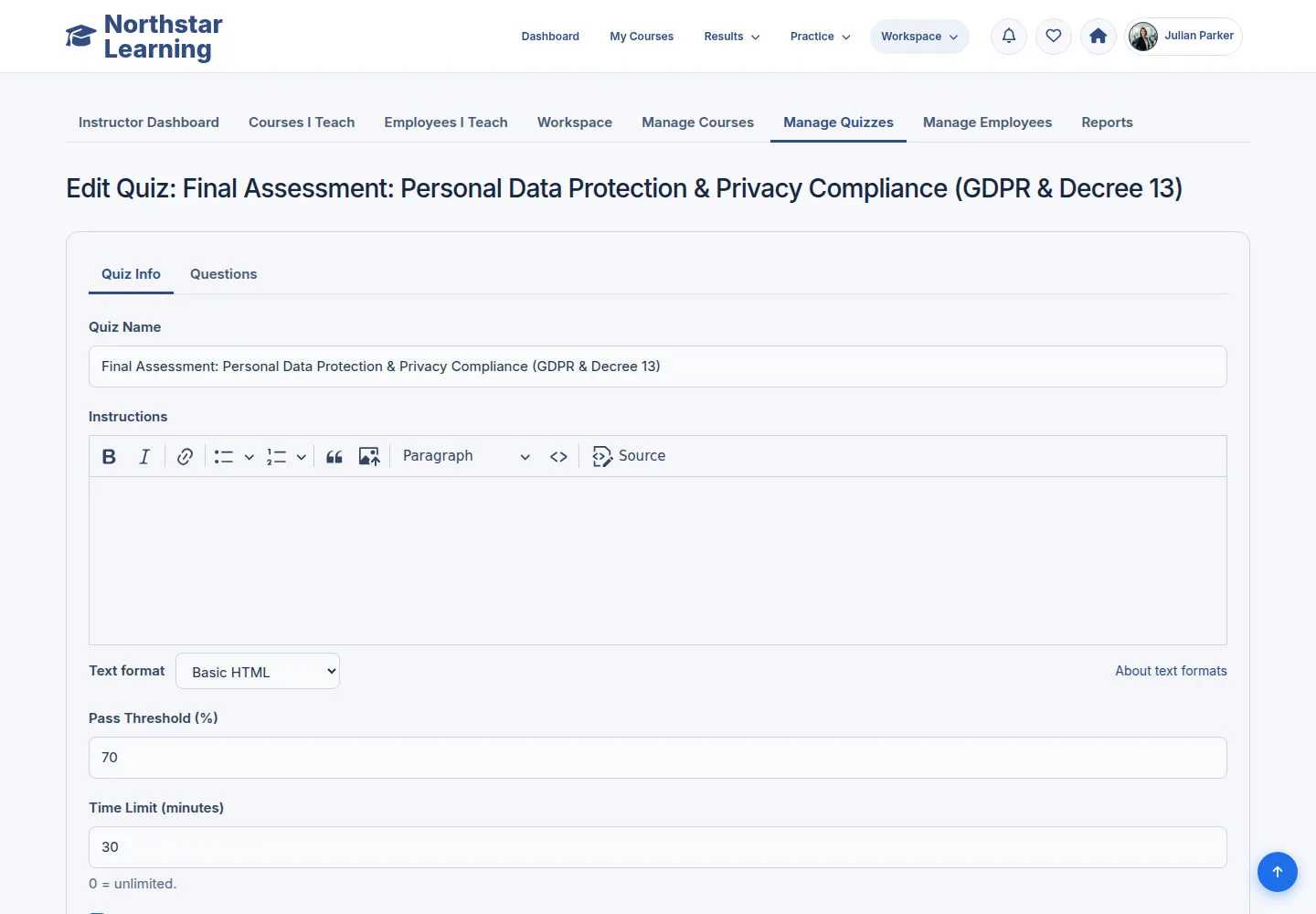
Task: Open the favorites heart icon
Action: point(1054,37)
